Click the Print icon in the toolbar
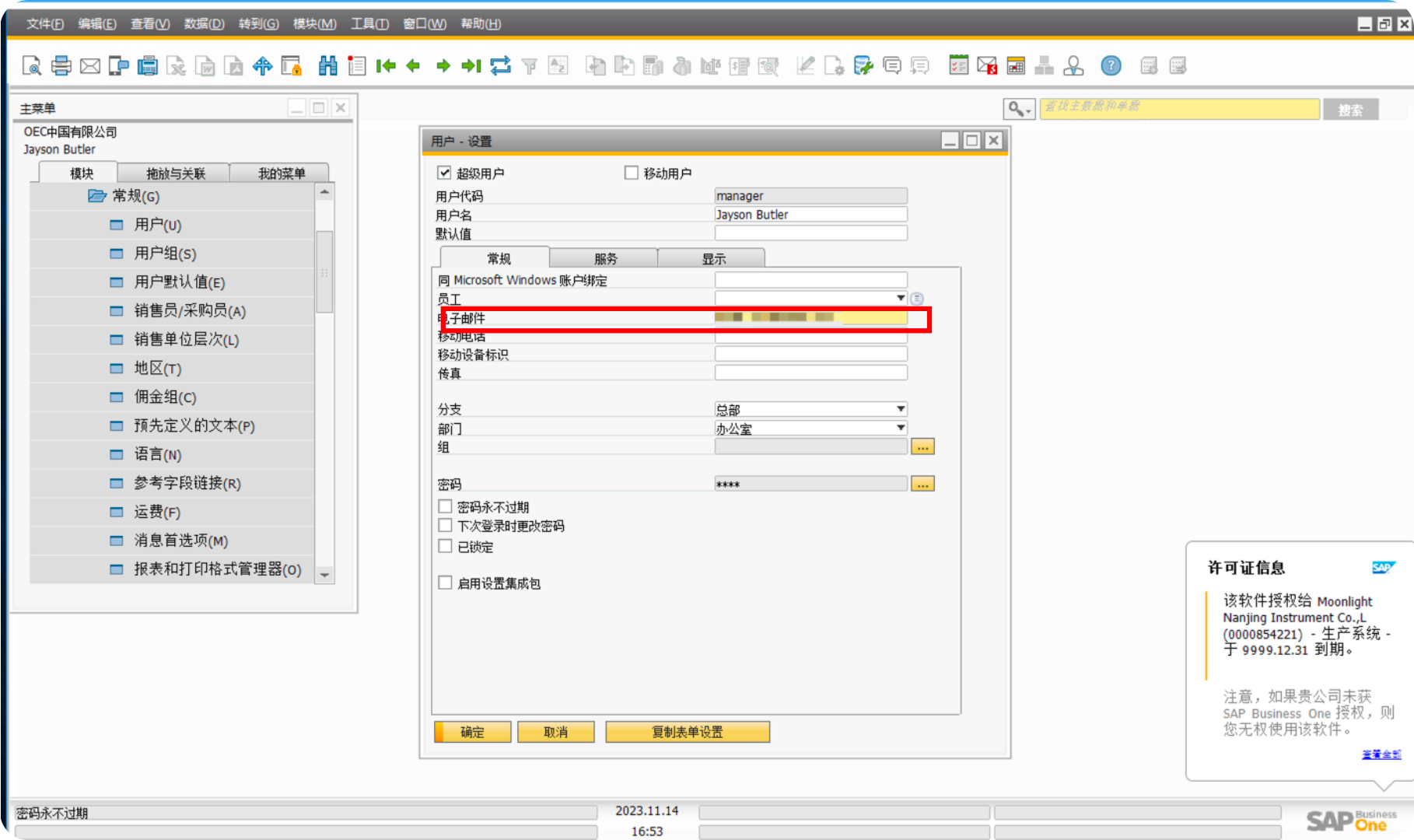This screenshot has width=1414, height=840. (61, 66)
